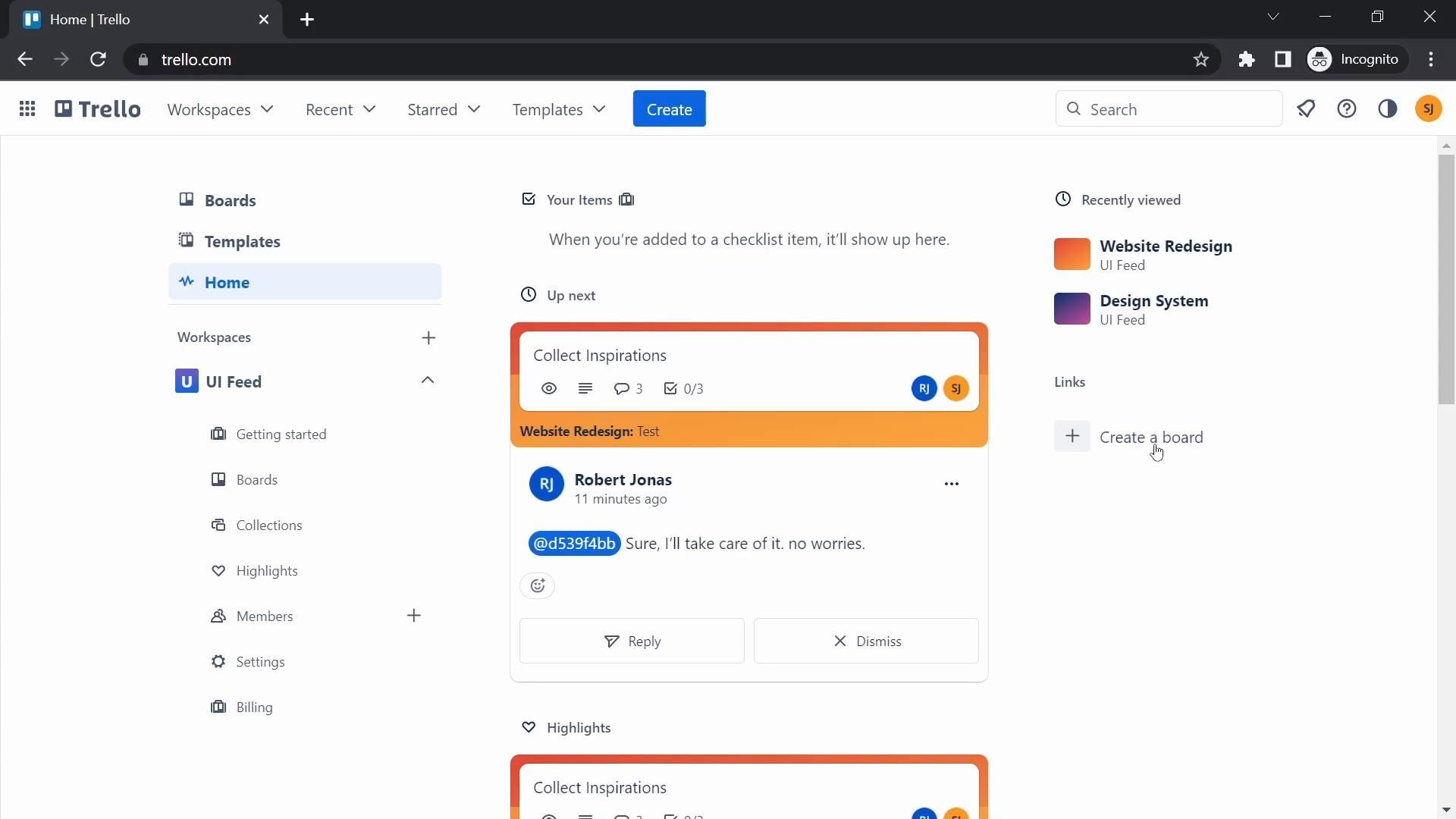Dismiss Robert Jonas's comment

[x=866, y=642]
